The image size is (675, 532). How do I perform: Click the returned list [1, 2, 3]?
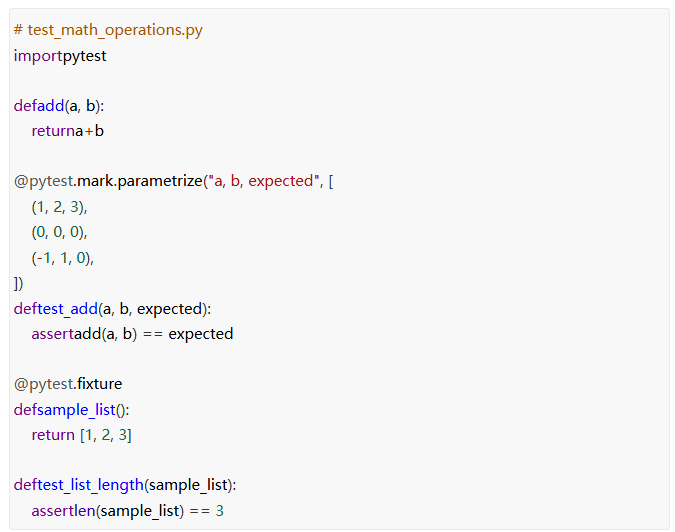[x=105, y=435]
